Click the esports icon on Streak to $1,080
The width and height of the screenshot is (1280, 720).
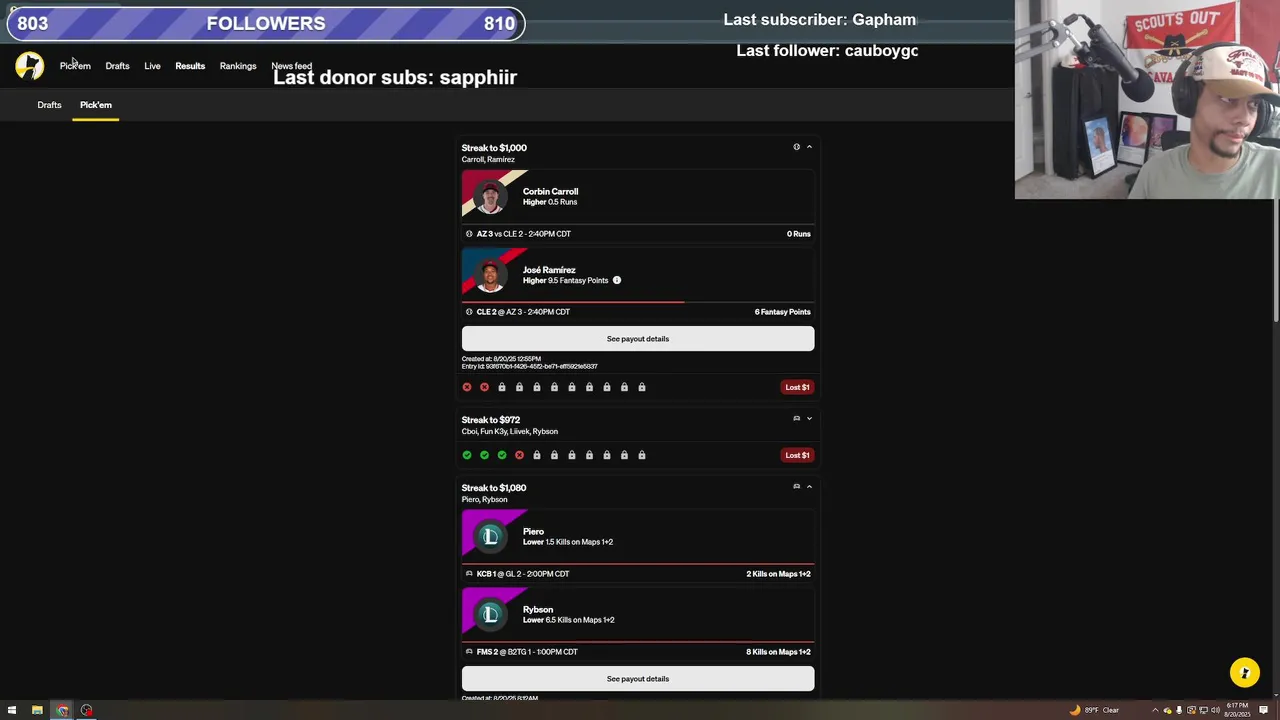pyautogui.click(x=796, y=487)
